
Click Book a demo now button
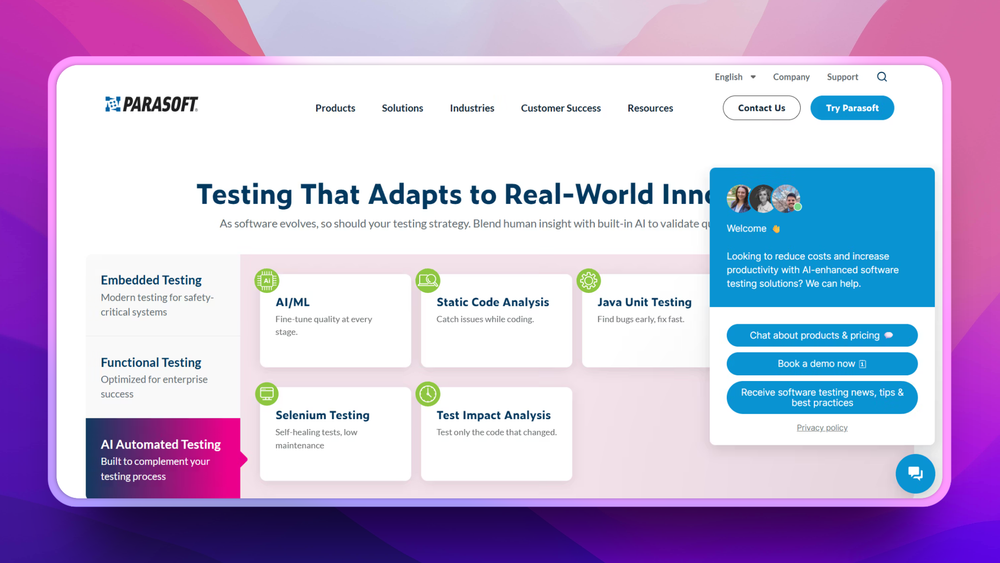click(x=822, y=363)
